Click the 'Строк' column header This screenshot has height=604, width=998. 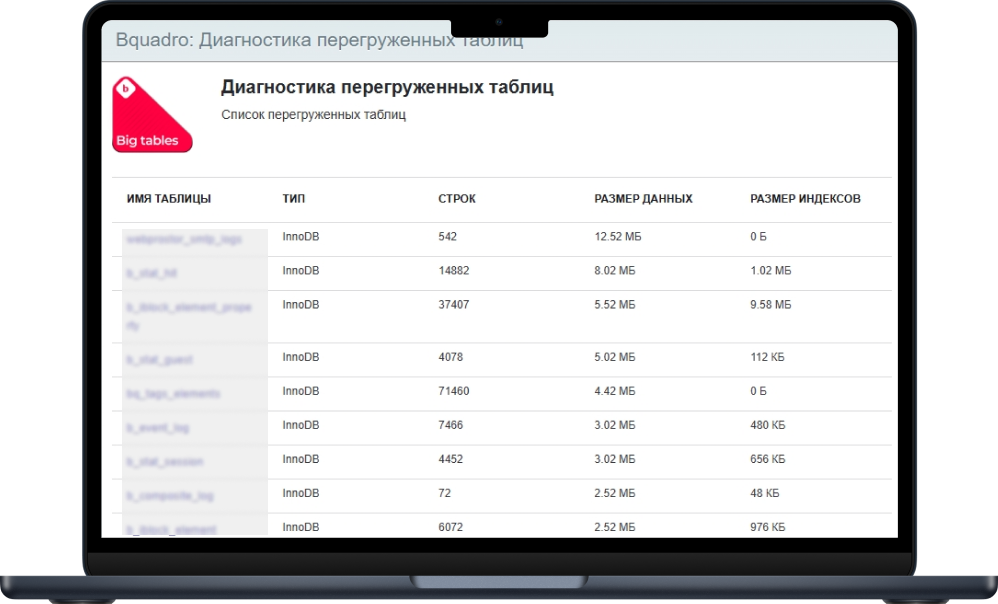(x=457, y=199)
